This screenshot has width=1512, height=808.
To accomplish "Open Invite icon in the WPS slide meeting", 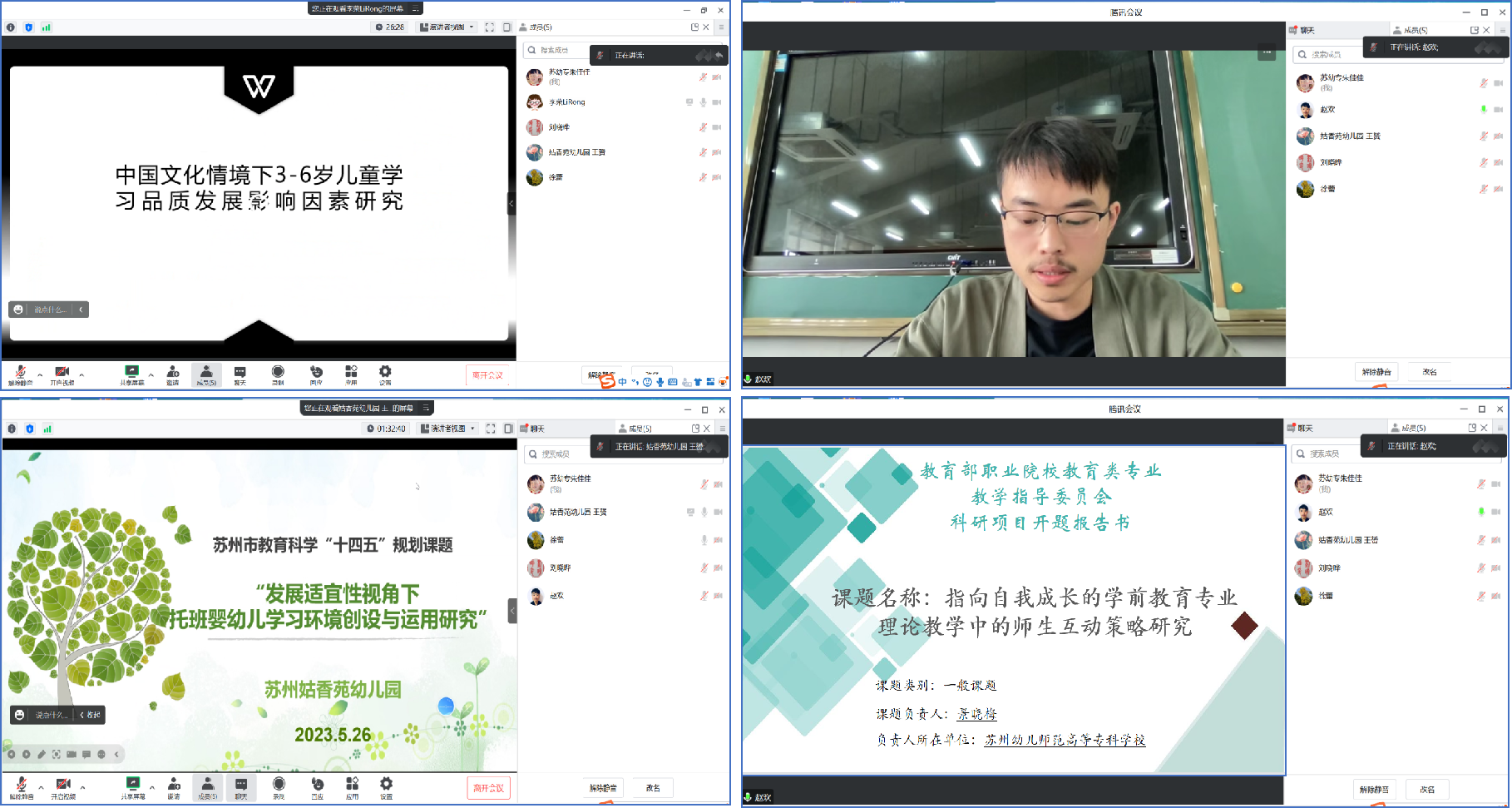I will pos(173,374).
